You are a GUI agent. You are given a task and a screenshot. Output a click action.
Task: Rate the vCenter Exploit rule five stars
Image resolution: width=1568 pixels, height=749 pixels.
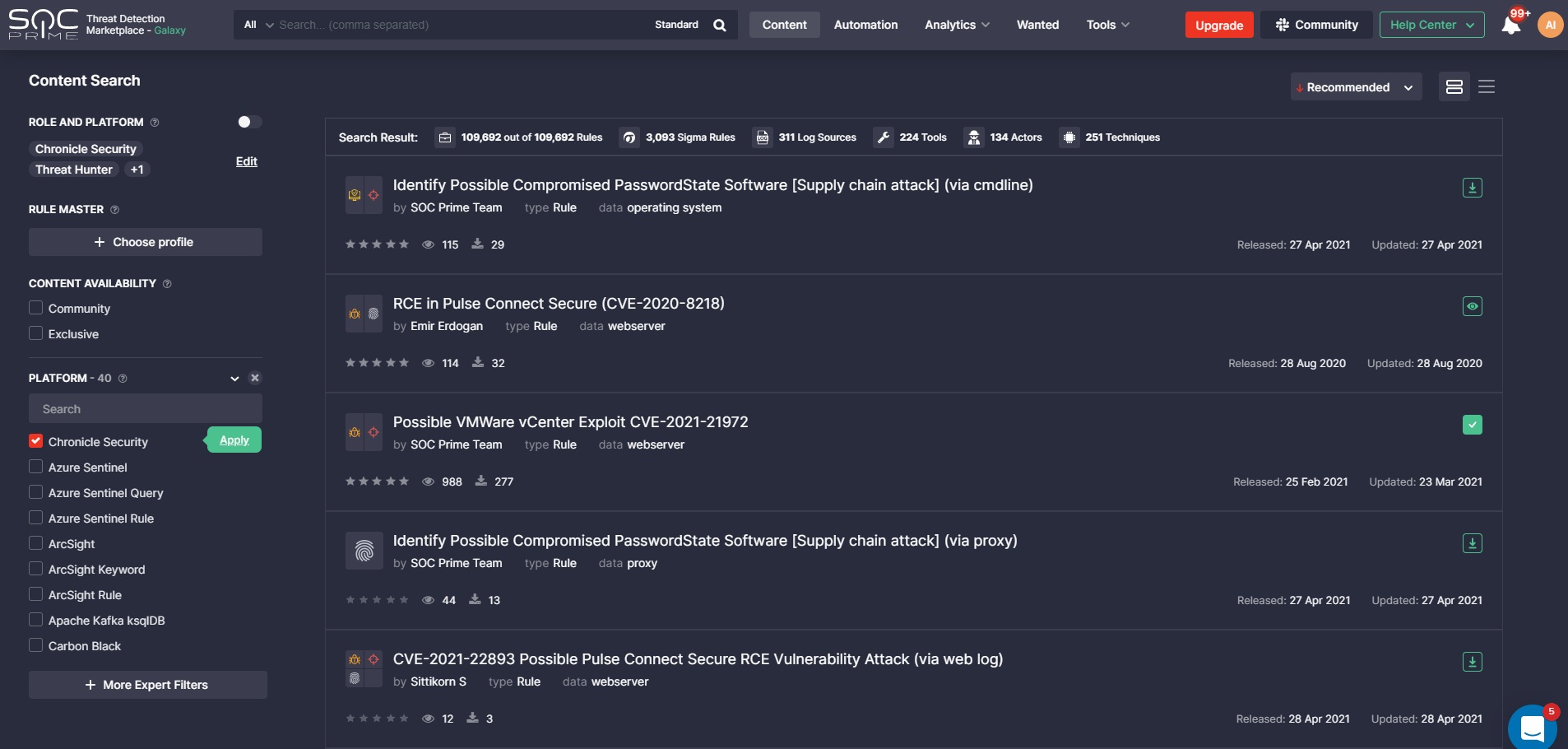(404, 481)
